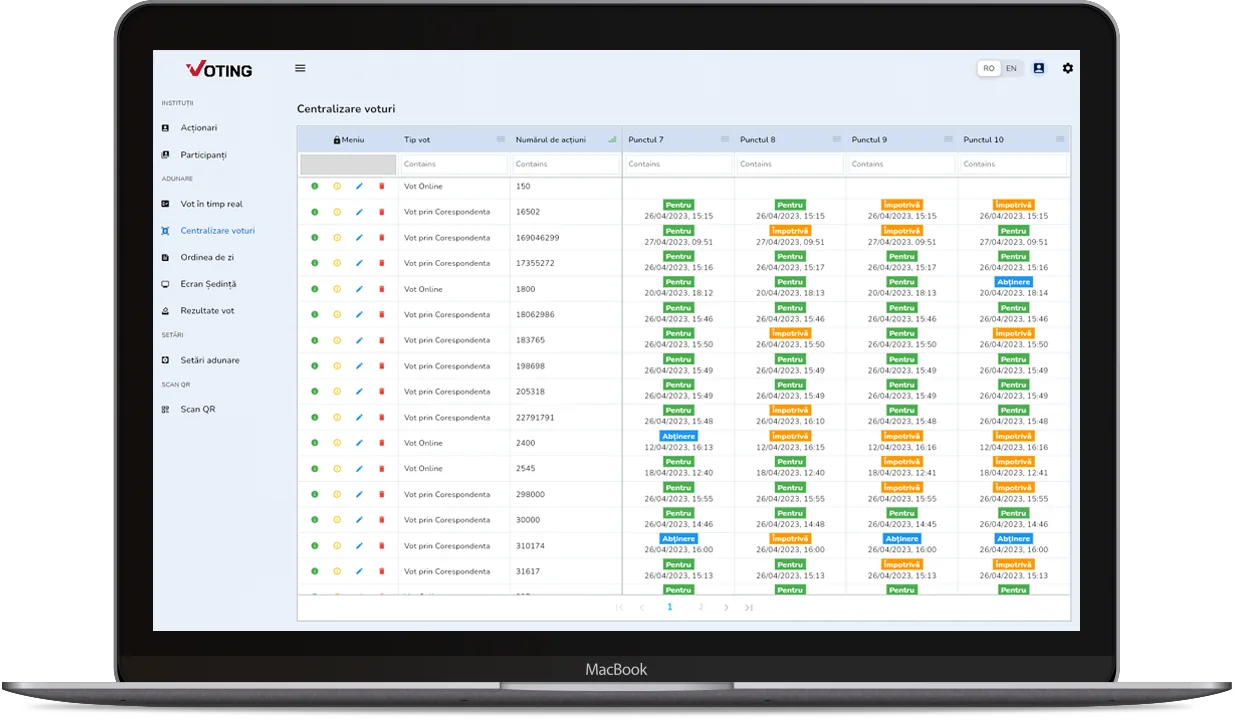Open Punctul 8 column menu

click(x=837, y=140)
